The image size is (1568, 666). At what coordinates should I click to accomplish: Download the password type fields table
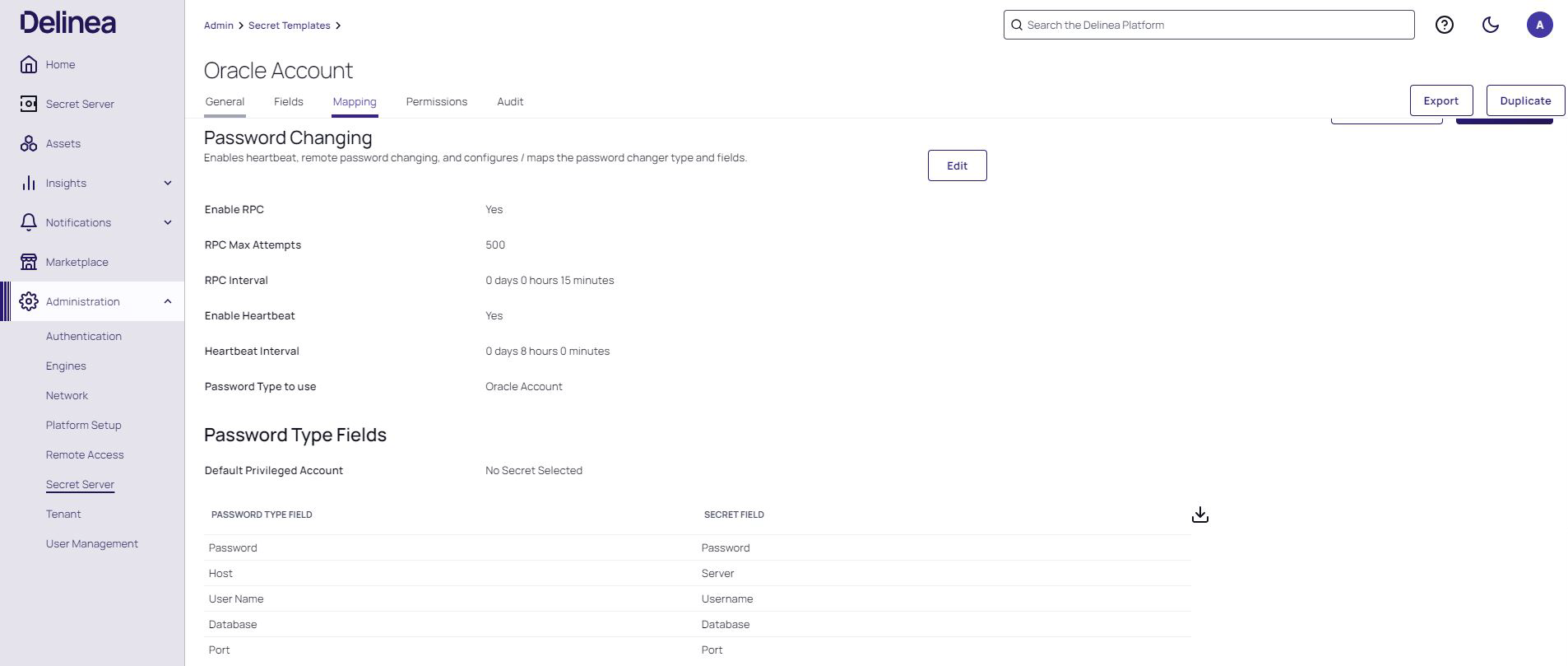click(1199, 515)
